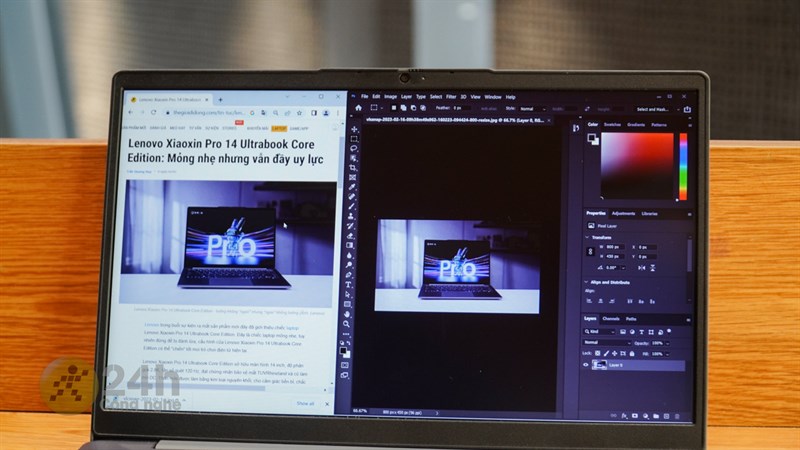This screenshot has height=450, width=800.
Task: Select the Zoom tool in toolbox
Action: pyautogui.click(x=347, y=324)
